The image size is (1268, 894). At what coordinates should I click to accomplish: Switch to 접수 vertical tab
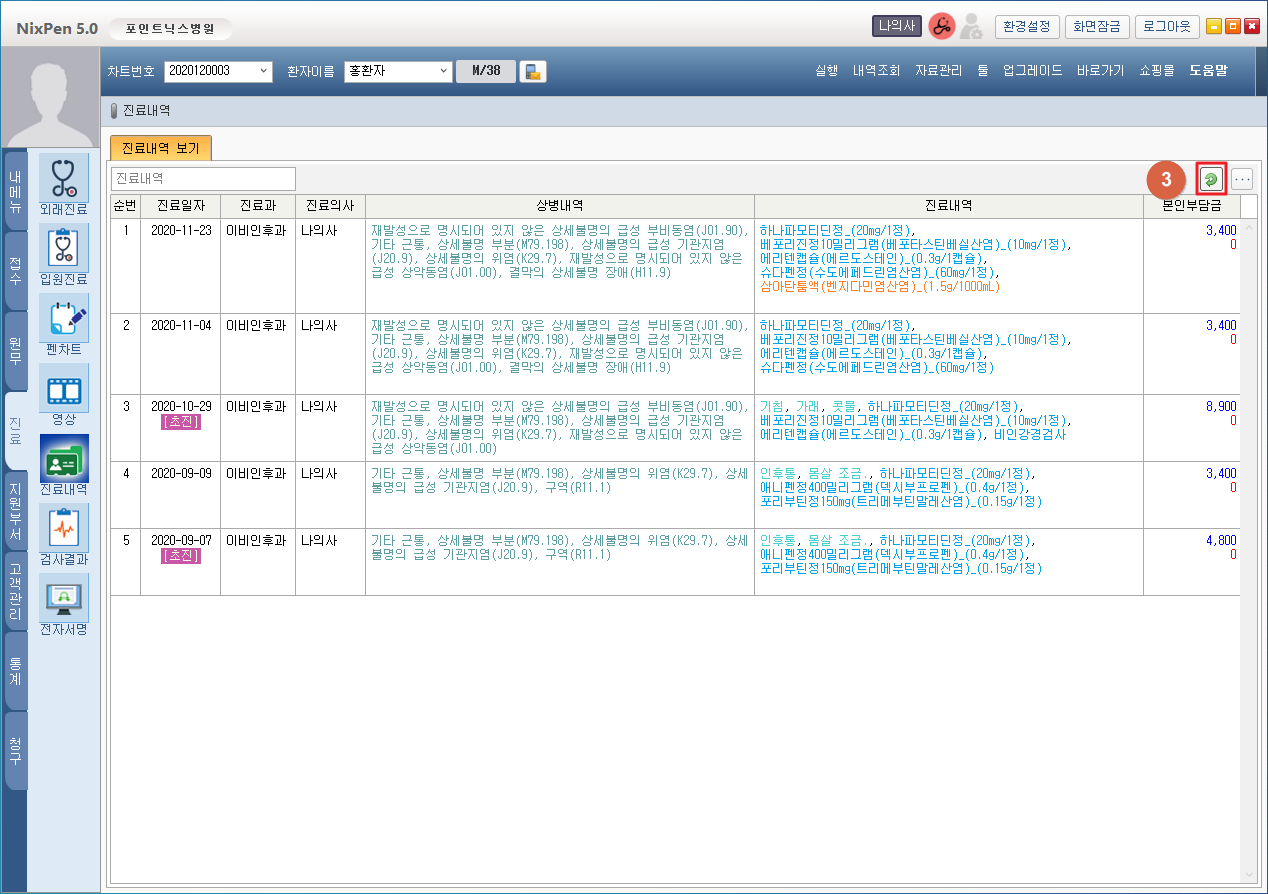pos(16,270)
